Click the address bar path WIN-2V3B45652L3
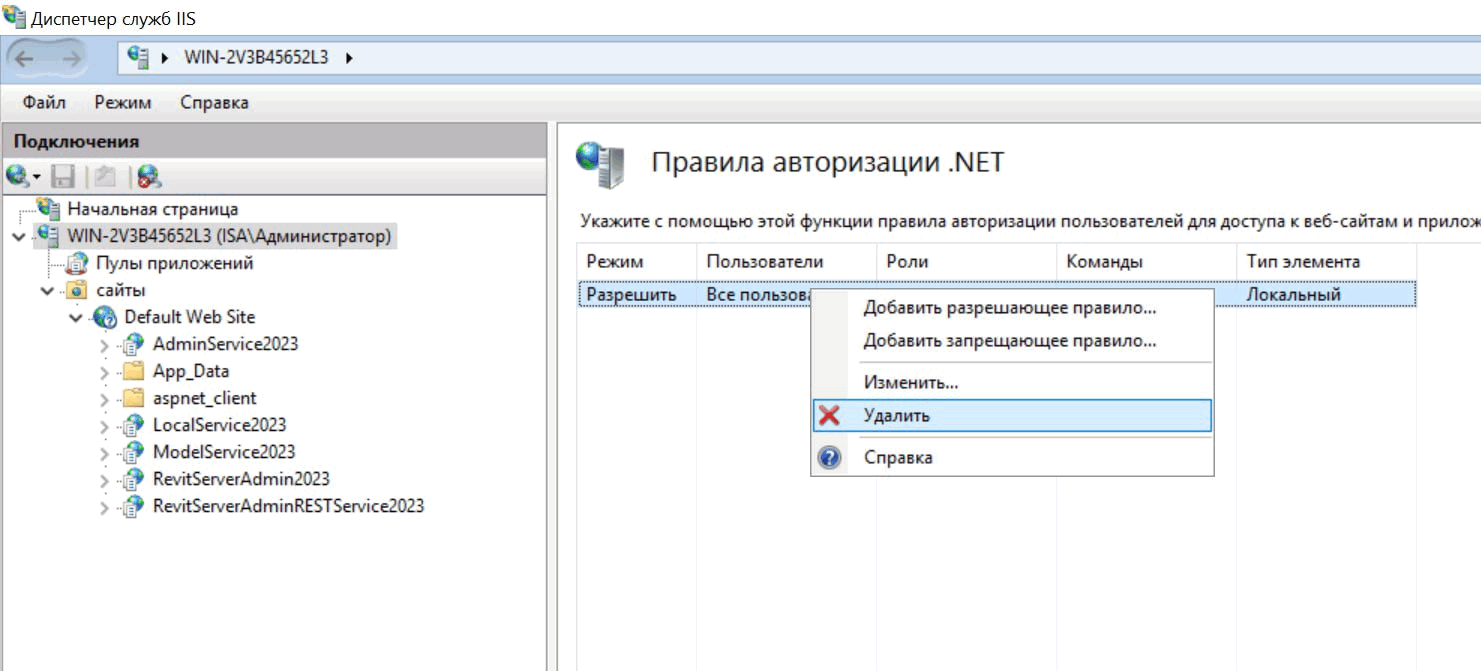The height and width of the screenshot is (671, 1481). (x=256, y=58)
